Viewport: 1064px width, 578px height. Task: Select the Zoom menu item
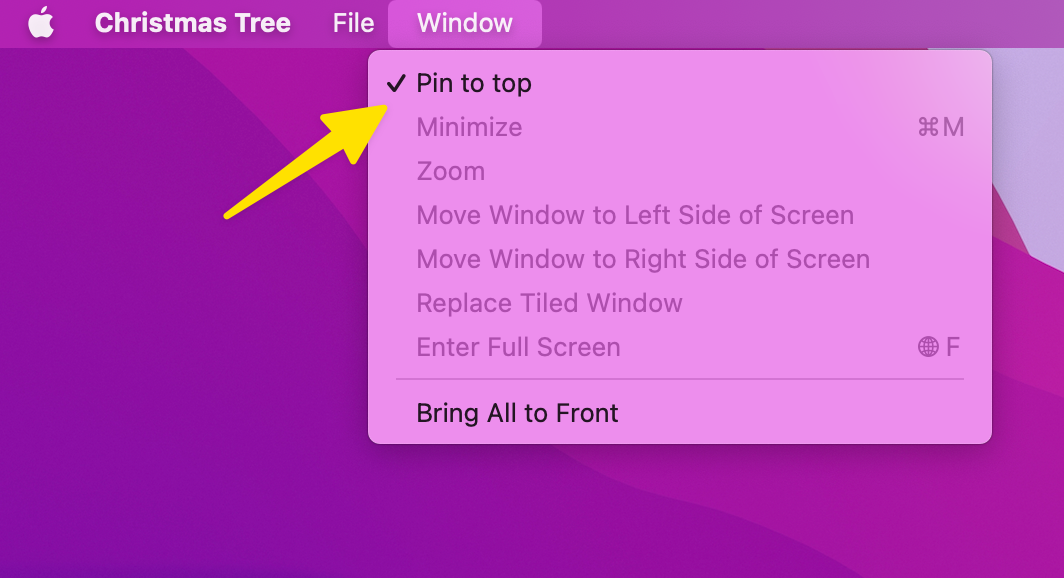coord(450,171)
